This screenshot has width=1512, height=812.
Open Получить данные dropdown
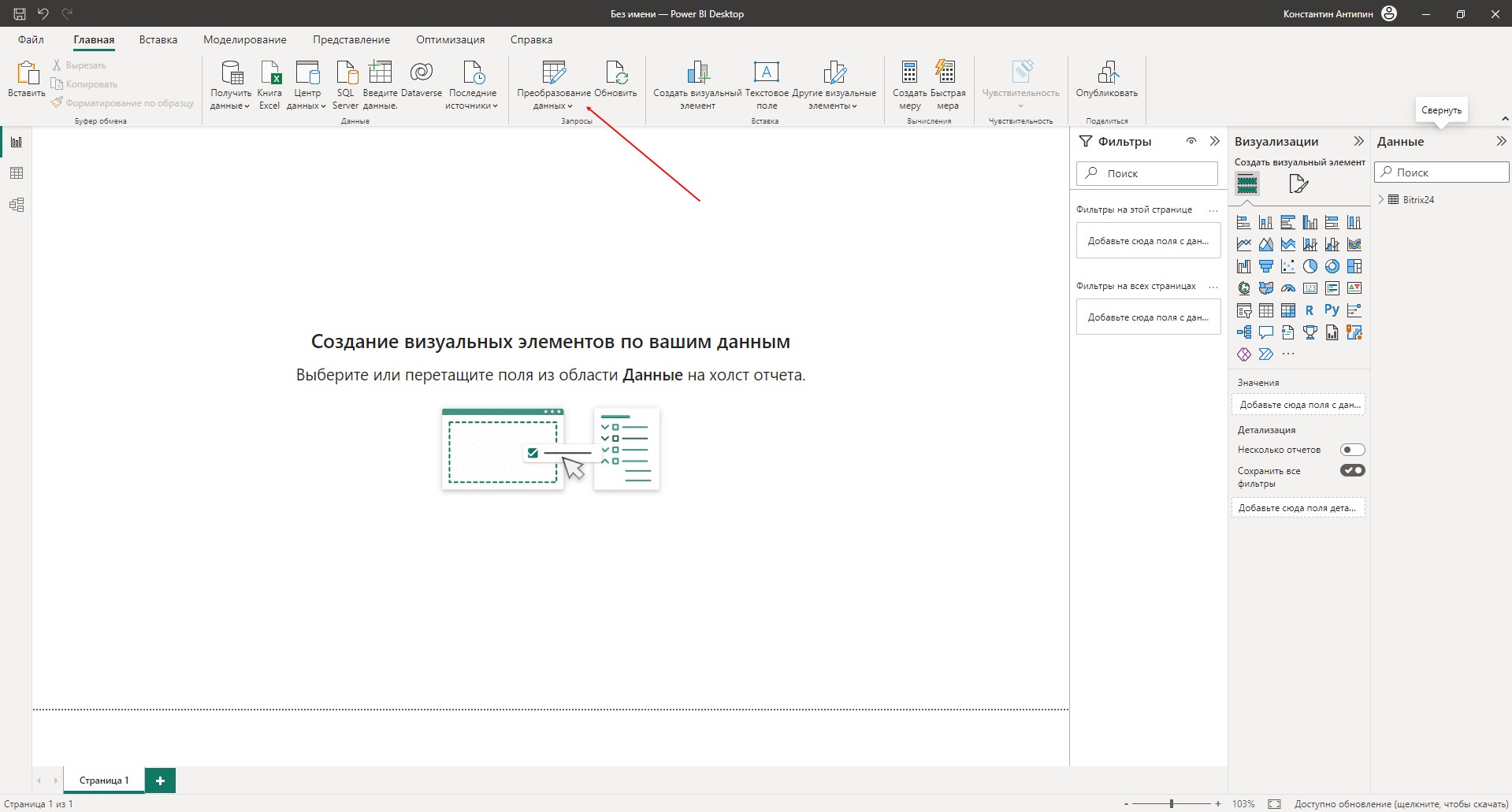[x=231, y=84]
